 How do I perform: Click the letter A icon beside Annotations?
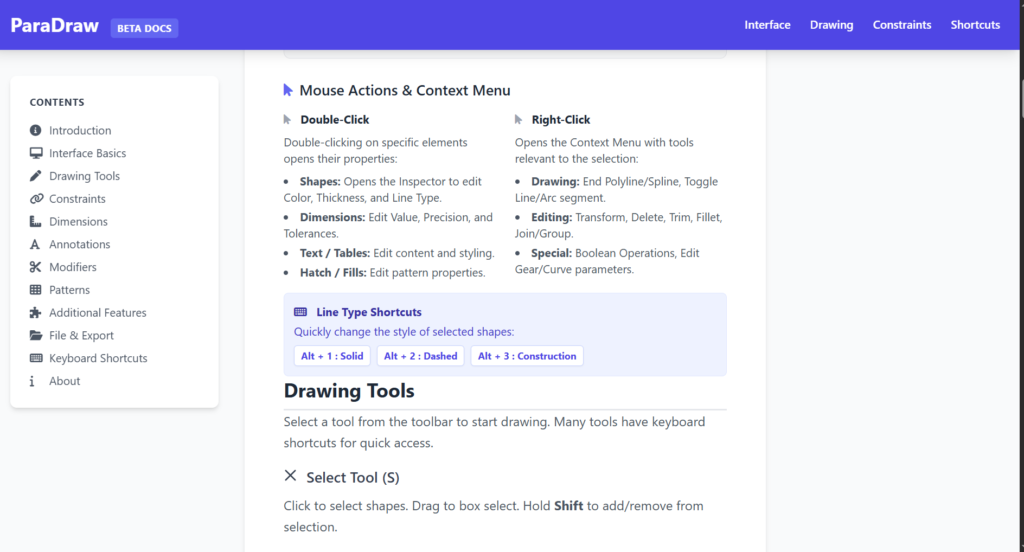tap(35, 244)
